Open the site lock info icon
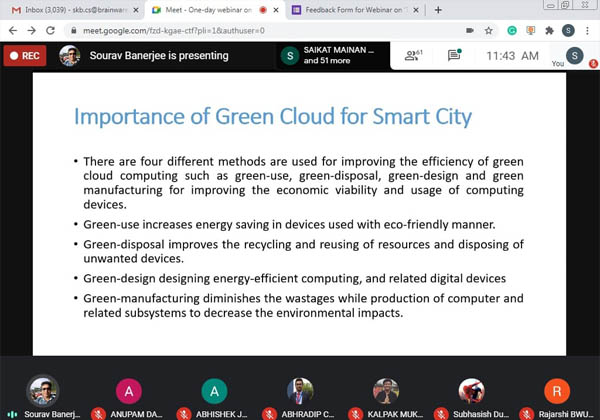 pos(73,31)
